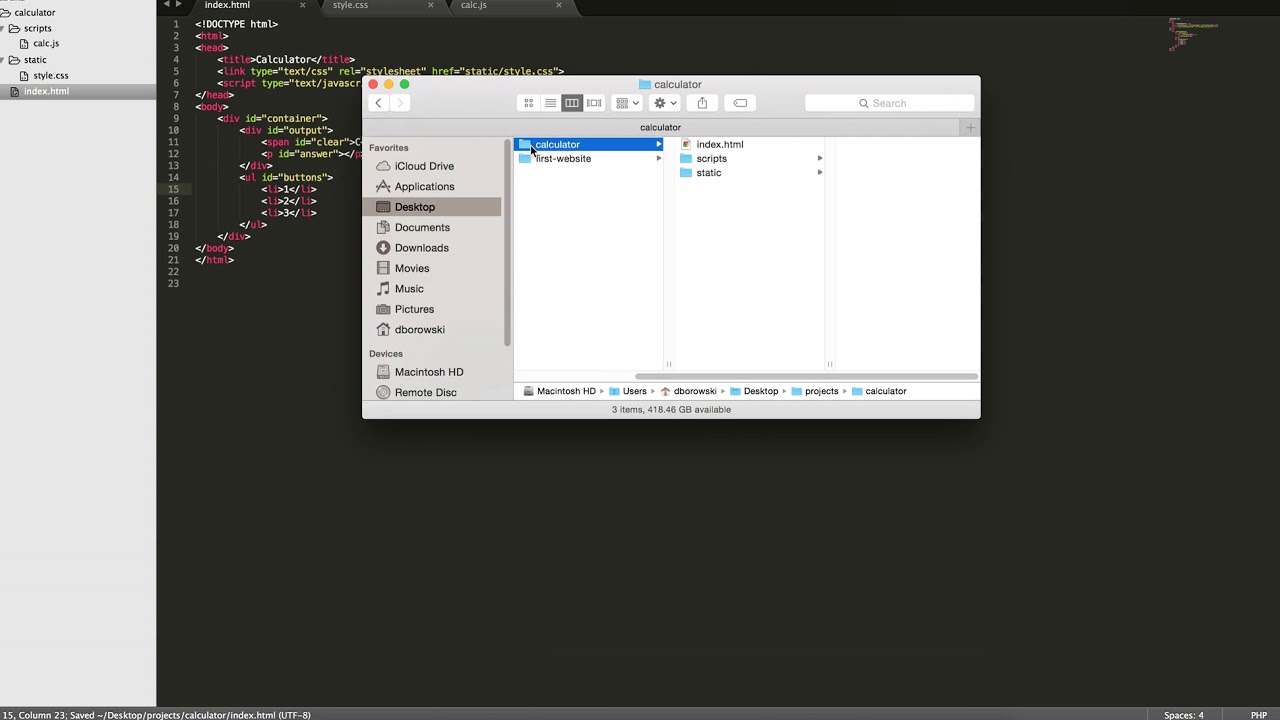Viewport: 1280px width, 720px height.
Task: Open Applications from Finder sidebar
Action: coord(424,186)
